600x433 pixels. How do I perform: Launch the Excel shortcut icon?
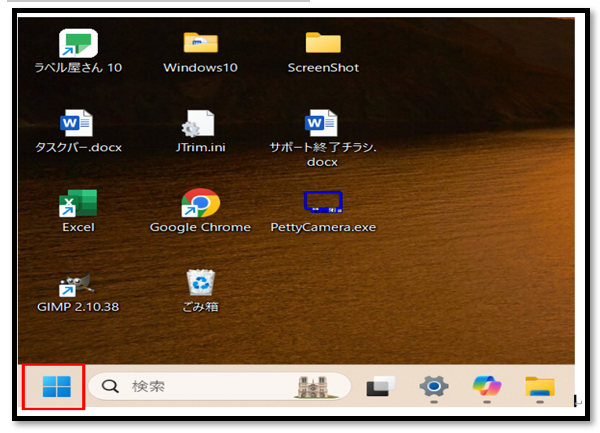(78, 203)
